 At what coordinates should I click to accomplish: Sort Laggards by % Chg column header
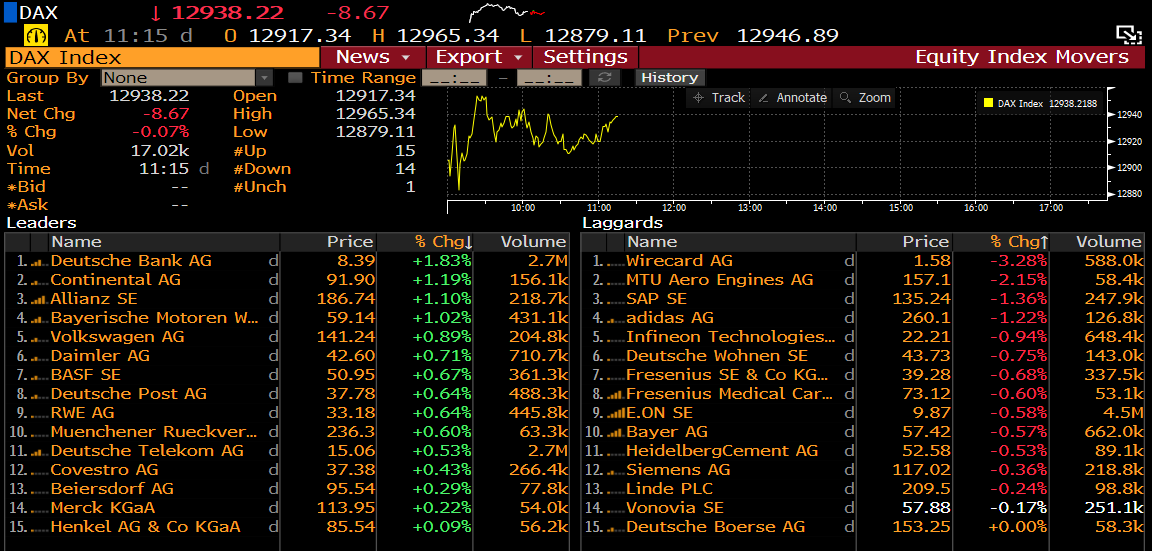999,242
